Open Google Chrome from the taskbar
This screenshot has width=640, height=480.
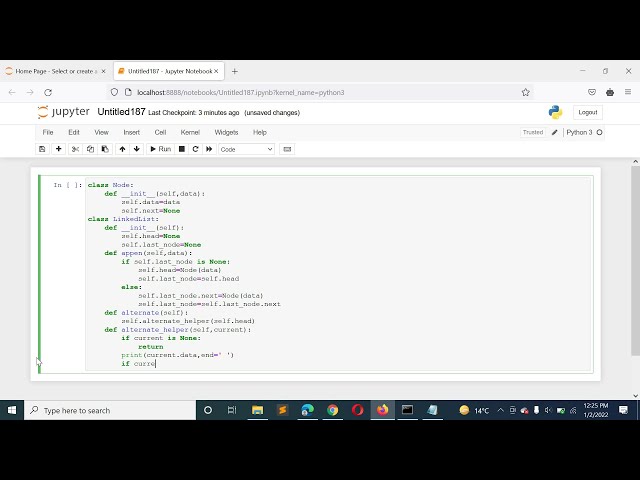(x=333, y=410)
